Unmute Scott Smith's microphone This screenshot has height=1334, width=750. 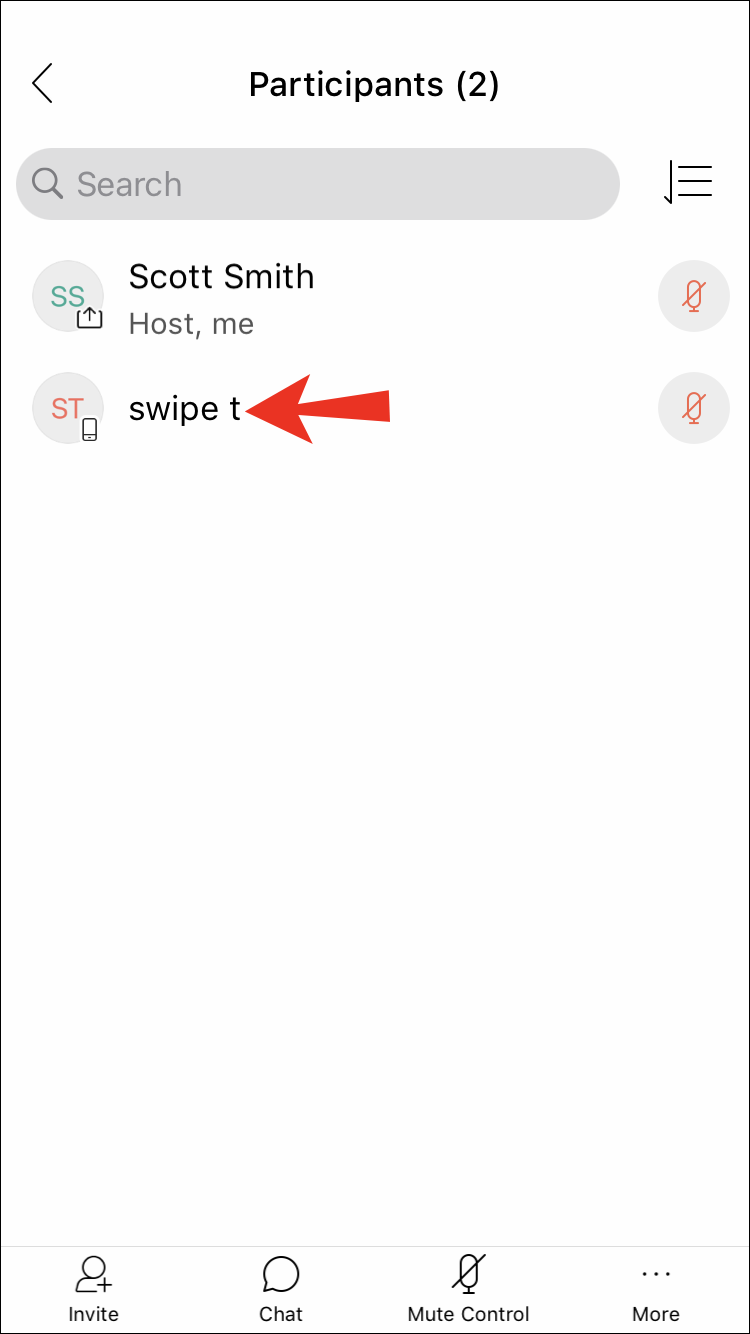pos(693,296)
